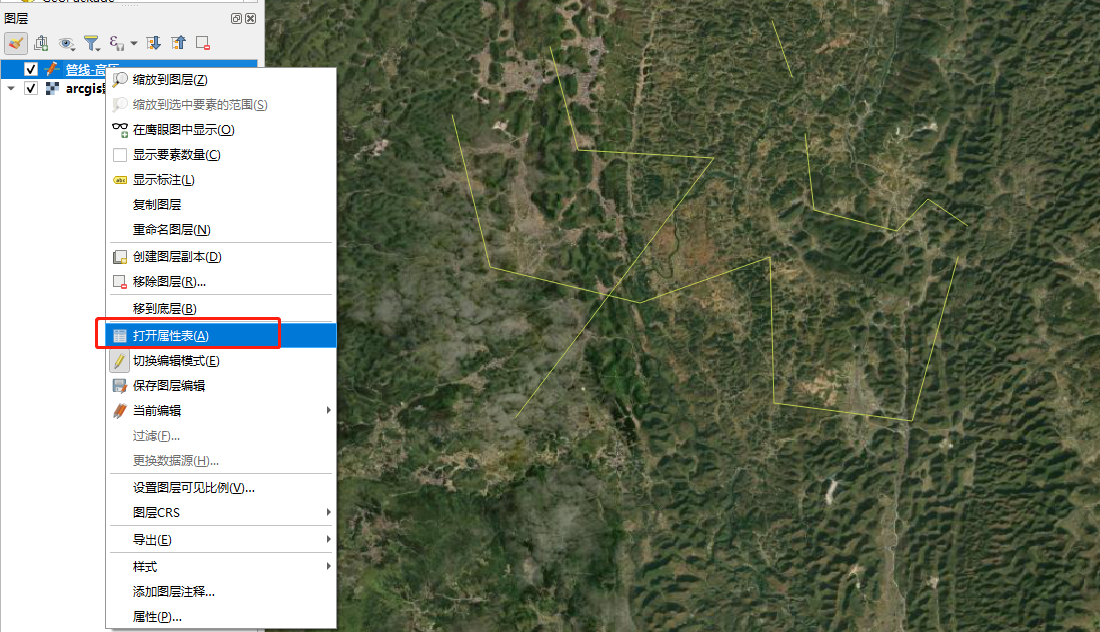Open the layer styling panel brush icon

click(15, 43)
